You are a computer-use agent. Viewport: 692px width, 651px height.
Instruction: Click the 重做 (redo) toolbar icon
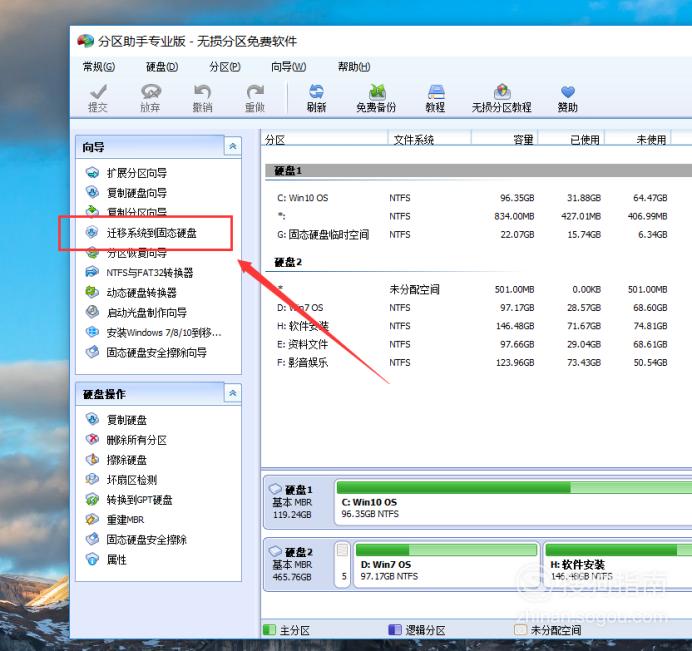point(255,98)
